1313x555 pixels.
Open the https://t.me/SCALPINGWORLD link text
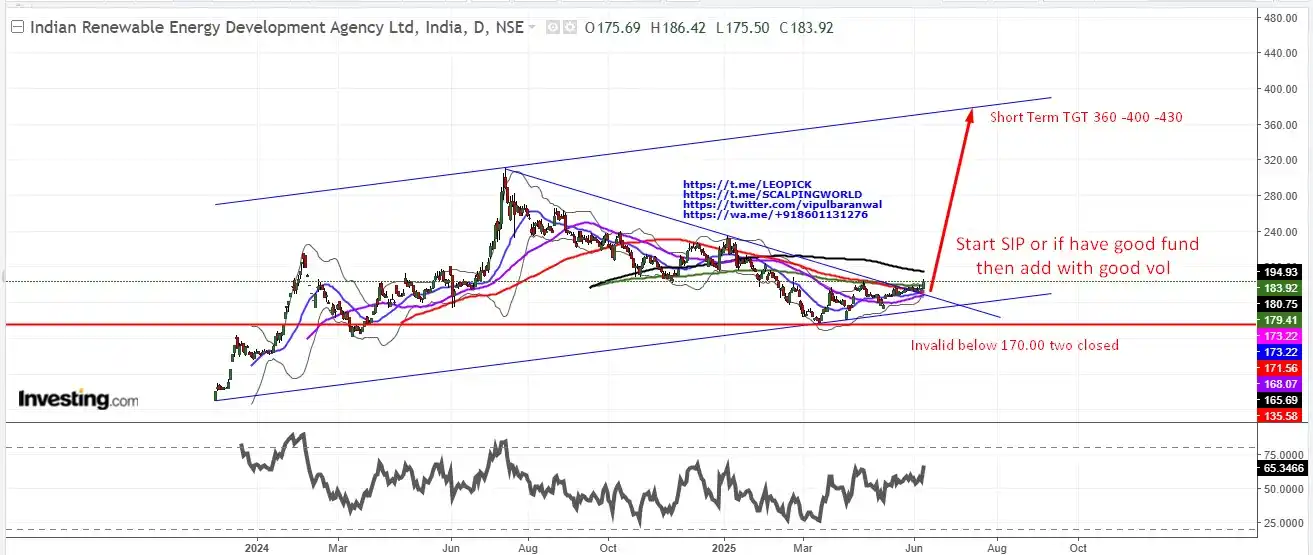pos(771,195)
